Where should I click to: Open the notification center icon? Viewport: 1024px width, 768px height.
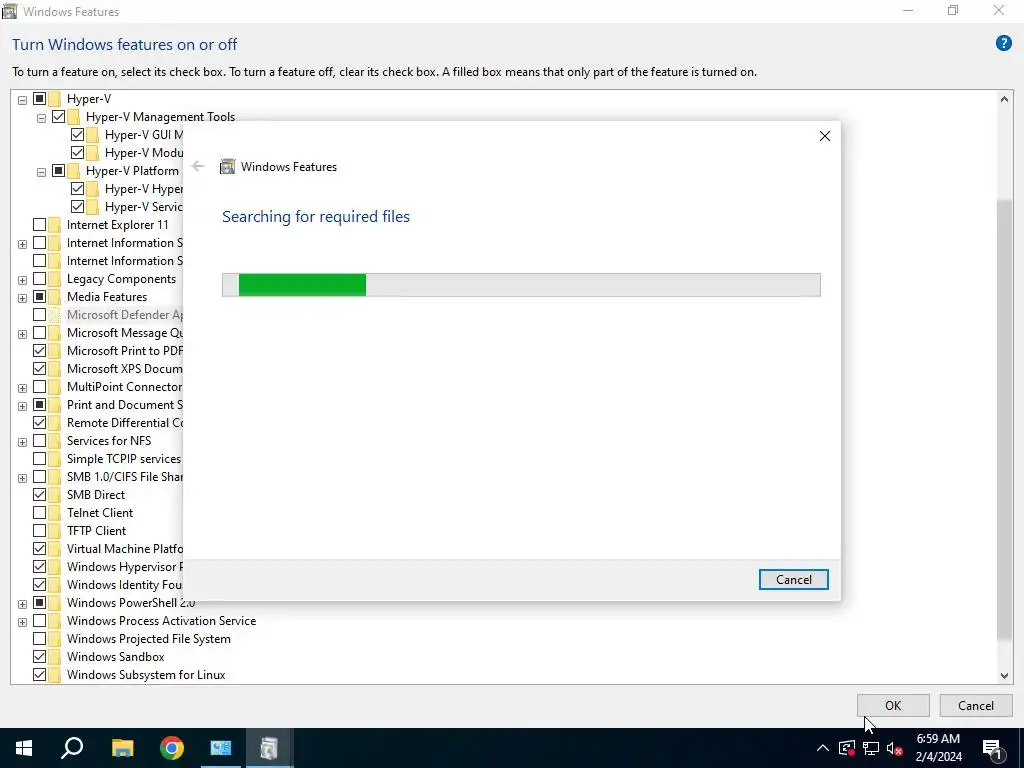click(x=992, y=748)
